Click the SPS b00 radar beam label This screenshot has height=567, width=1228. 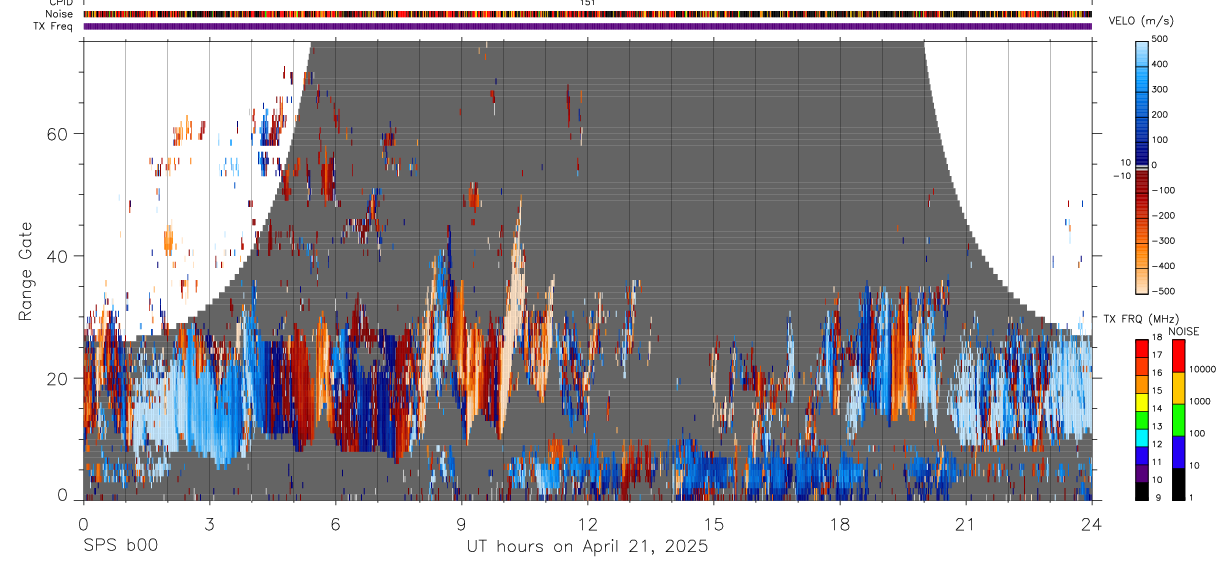[x=120, y=546]
